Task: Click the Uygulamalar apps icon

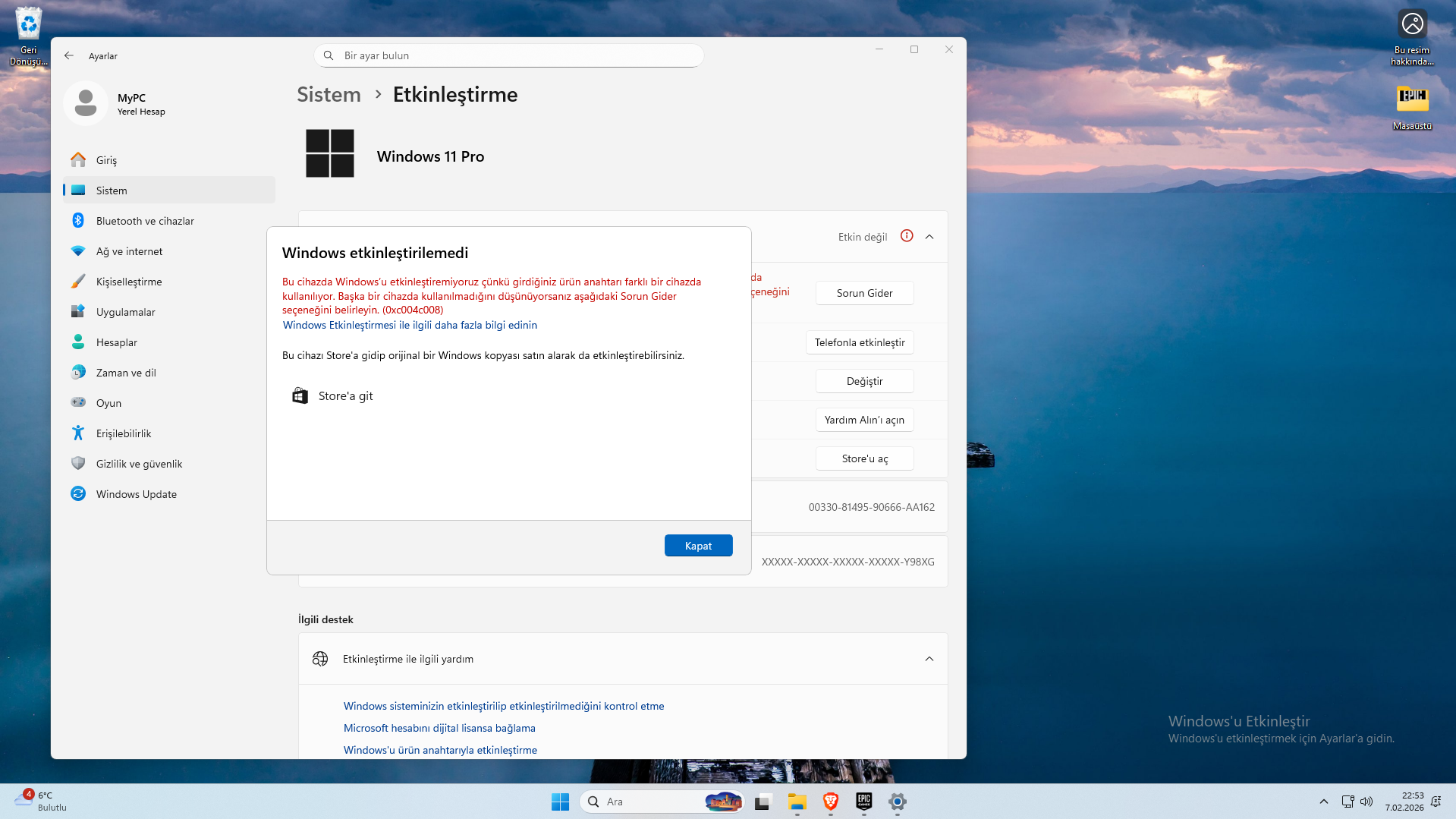Action: click(78, 312)
